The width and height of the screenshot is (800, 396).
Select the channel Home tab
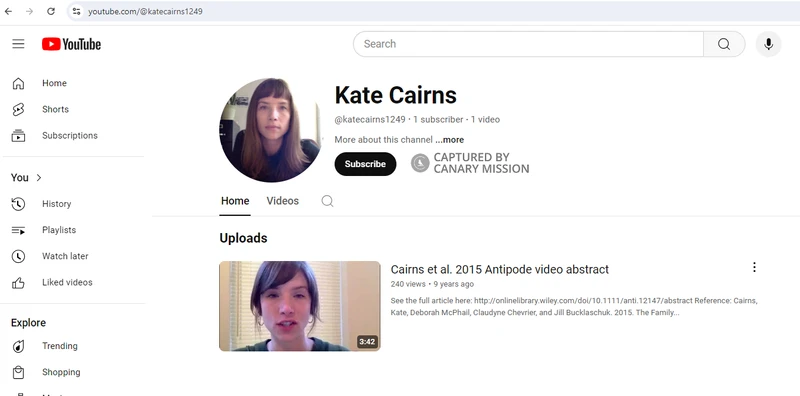(x=235, y=201)
